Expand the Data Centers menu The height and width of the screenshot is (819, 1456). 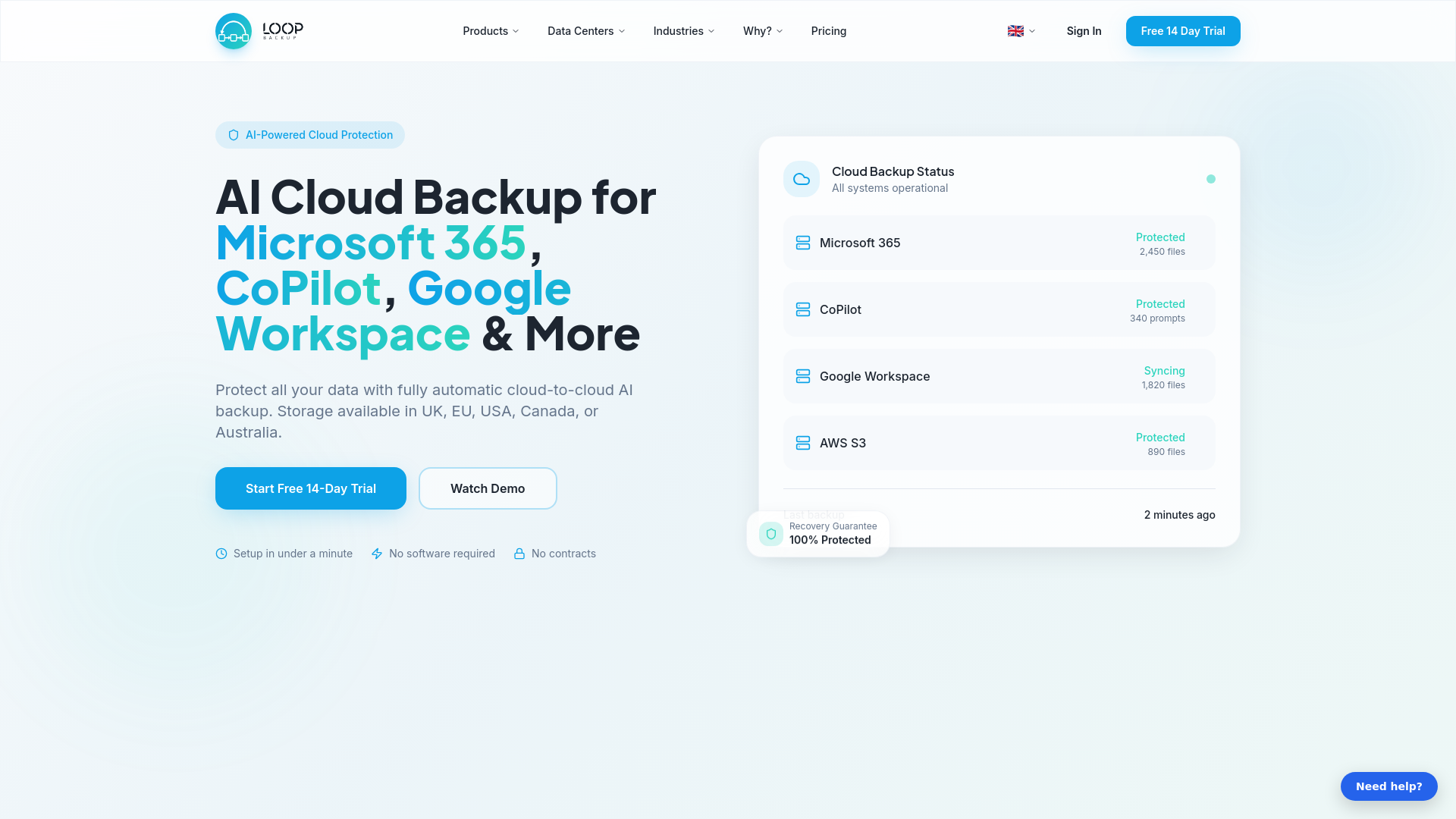pos(586,31)
